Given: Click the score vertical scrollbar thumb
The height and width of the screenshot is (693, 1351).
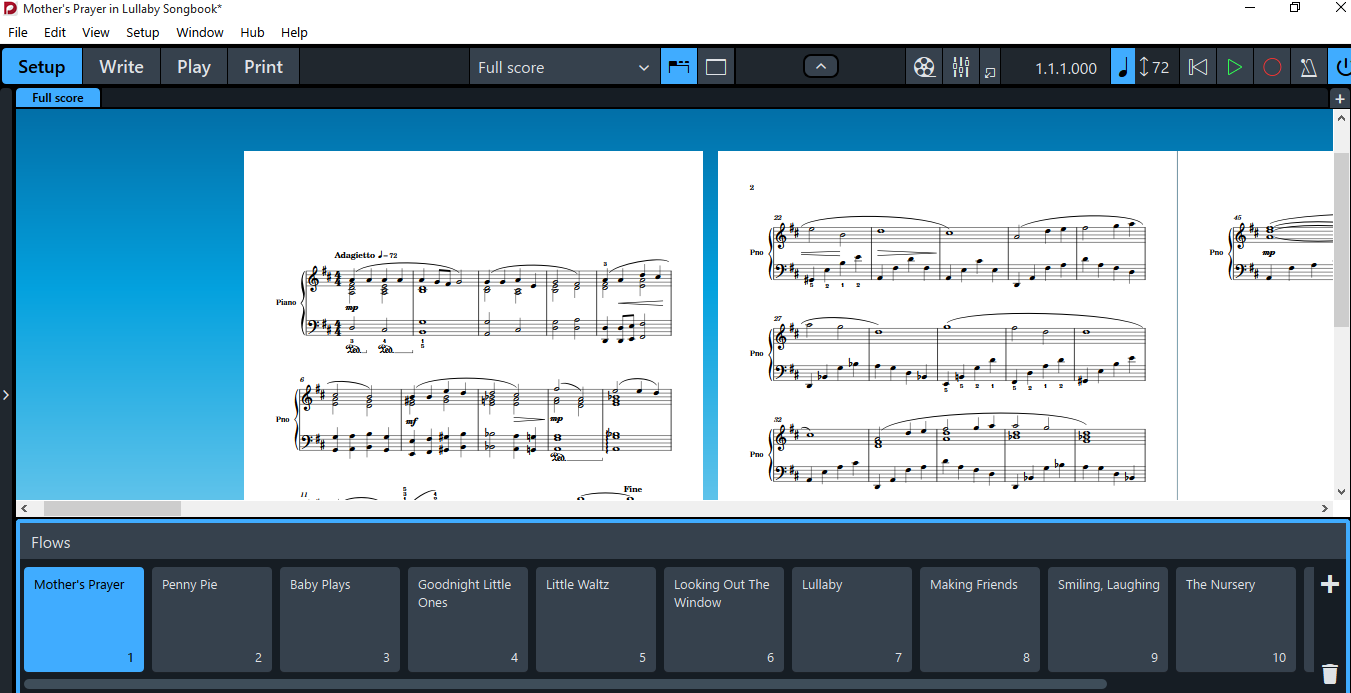Looking at the screenshot, I should [x=1342, y=240].
